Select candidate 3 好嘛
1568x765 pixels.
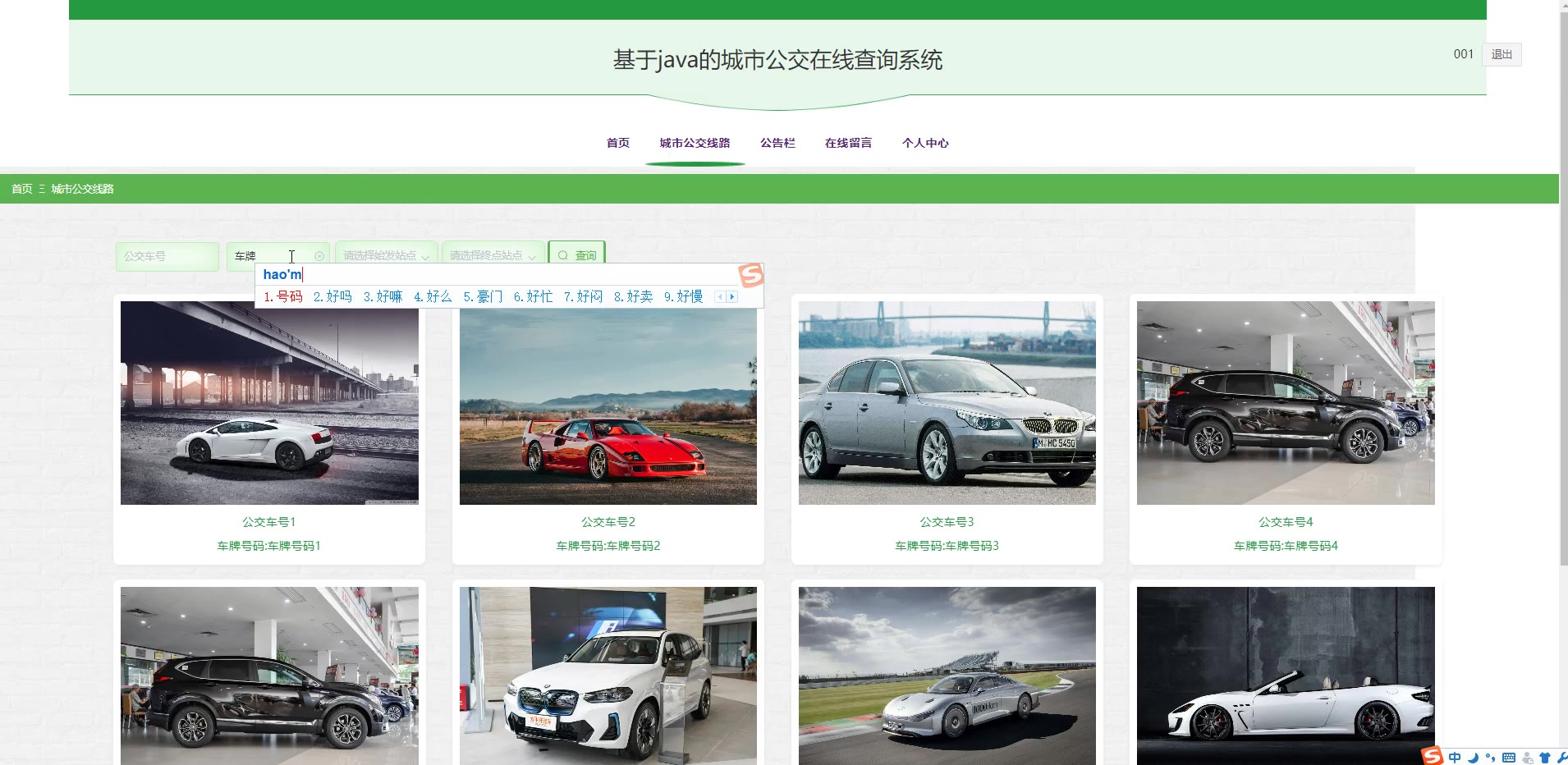click(383, 297)
